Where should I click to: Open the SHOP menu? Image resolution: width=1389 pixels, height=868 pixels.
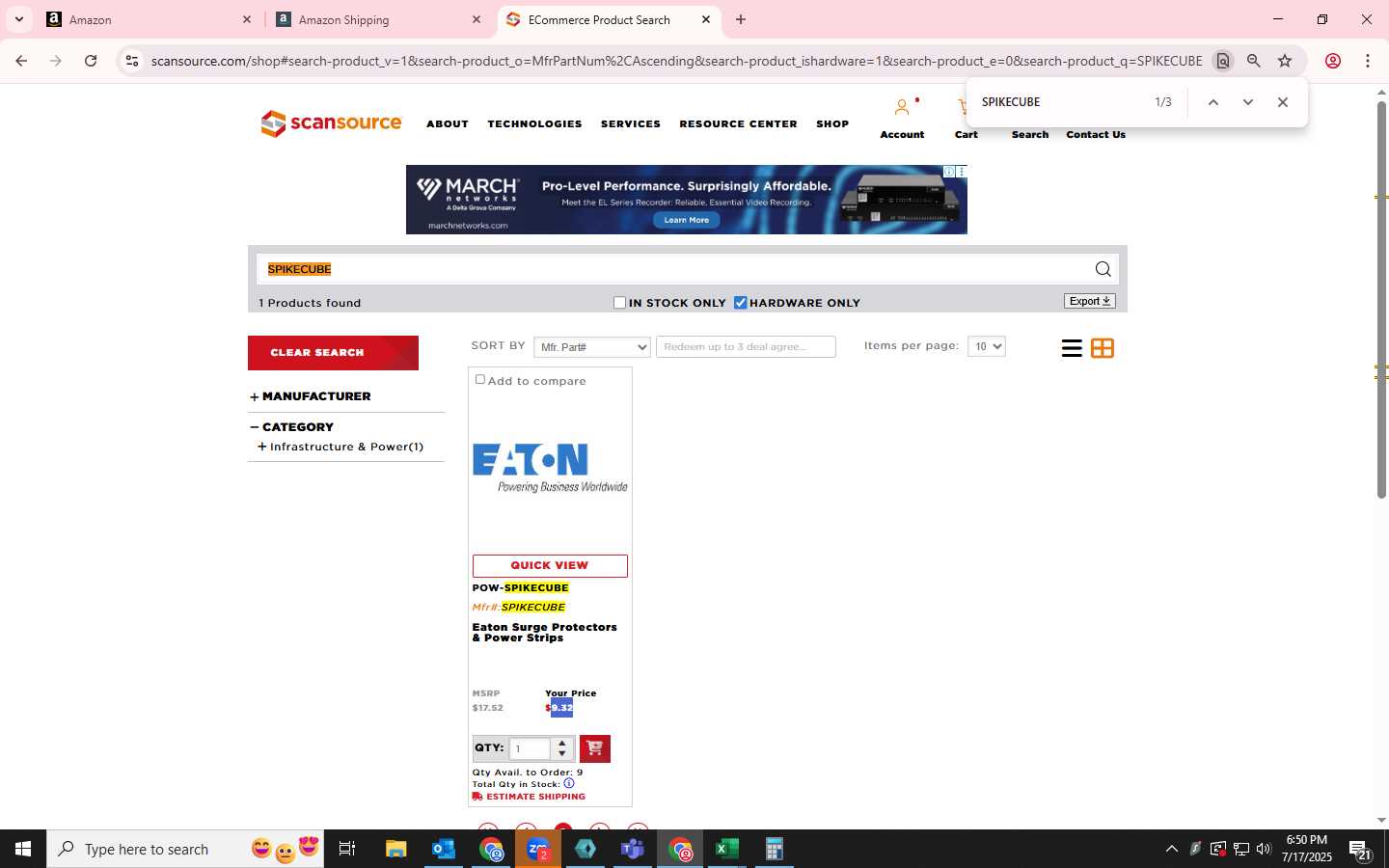point(832,124)
